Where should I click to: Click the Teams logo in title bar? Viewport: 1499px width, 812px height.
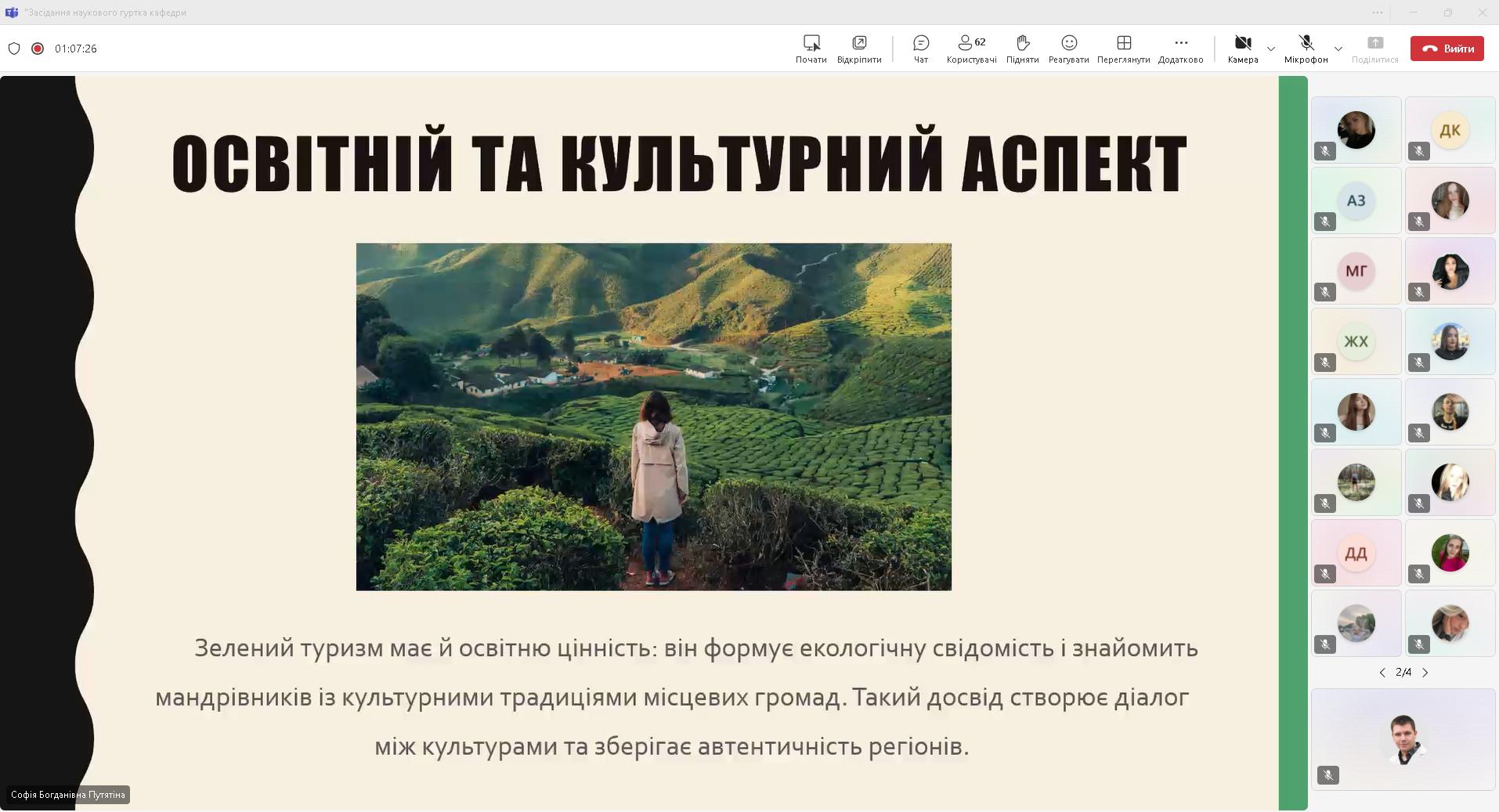coord(11,12)
